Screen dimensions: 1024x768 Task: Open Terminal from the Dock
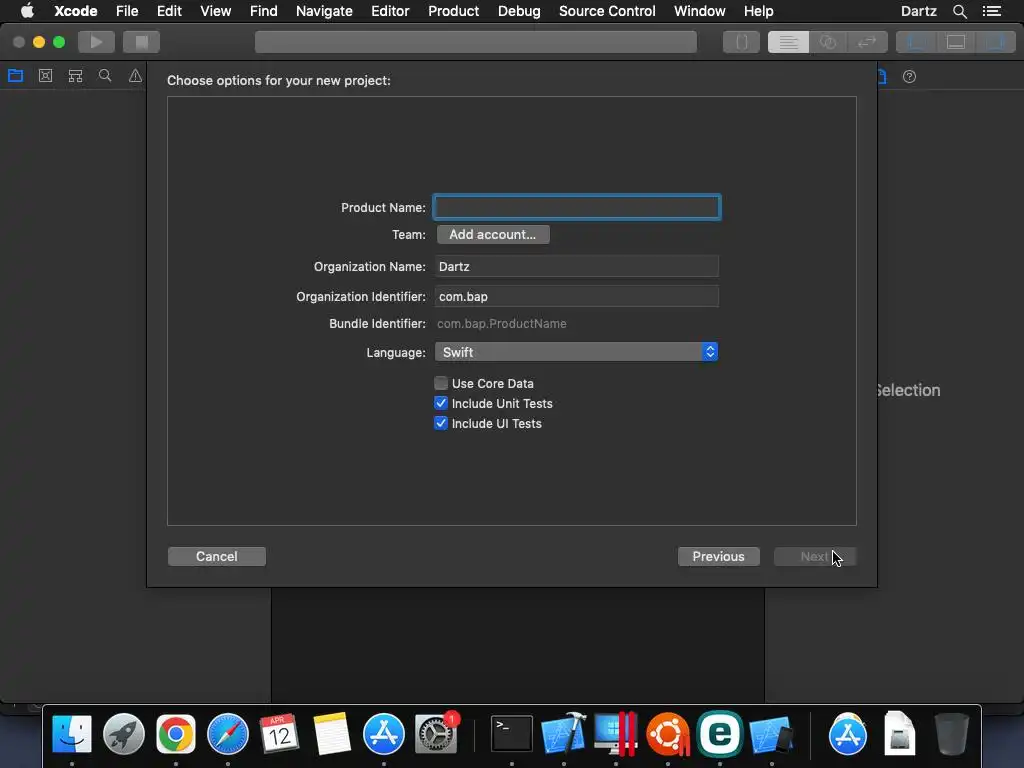(511, 734)
